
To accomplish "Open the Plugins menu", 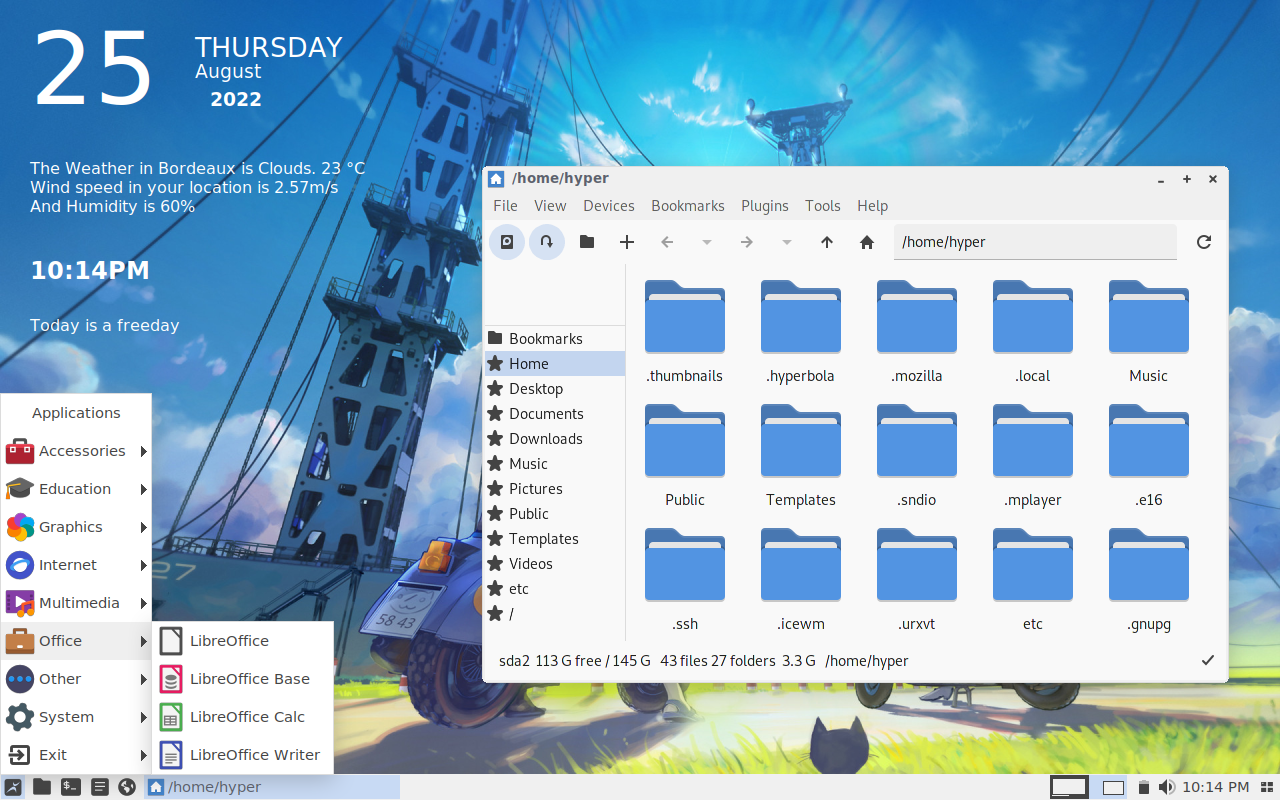I will pyautogui.click(x=765, y=206).
